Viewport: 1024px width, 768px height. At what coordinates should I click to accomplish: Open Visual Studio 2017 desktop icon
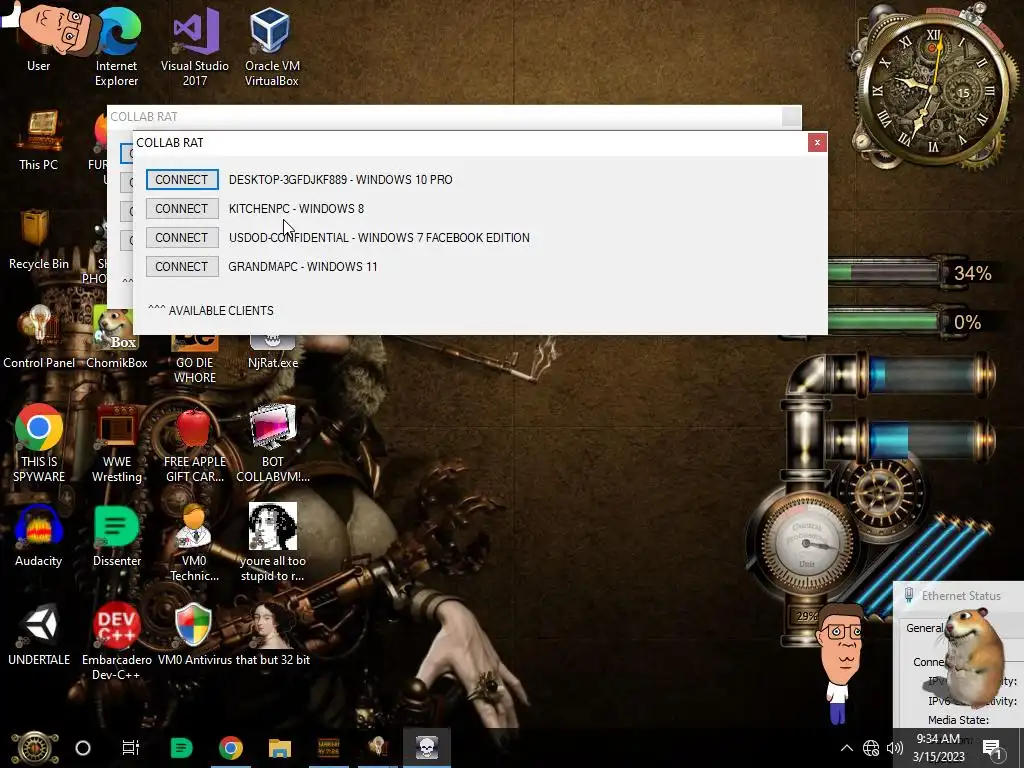(x=195, y=47)
